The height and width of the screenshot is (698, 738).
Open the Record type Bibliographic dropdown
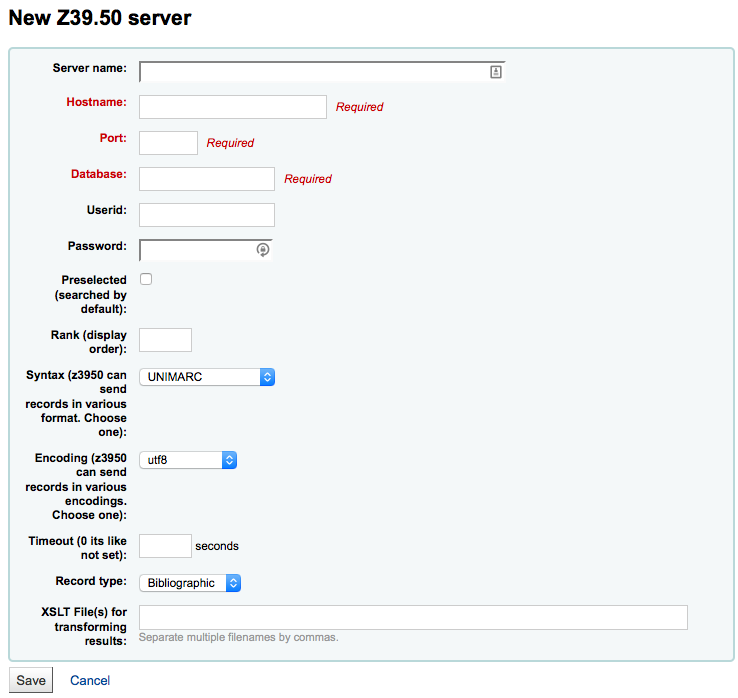[190, 582]
